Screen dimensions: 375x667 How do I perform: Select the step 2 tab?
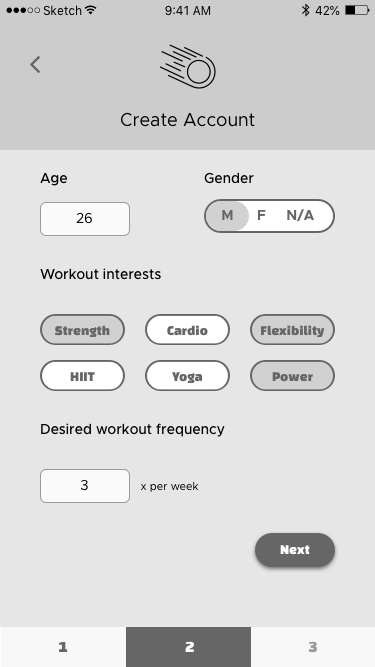[x=188, y=647]
